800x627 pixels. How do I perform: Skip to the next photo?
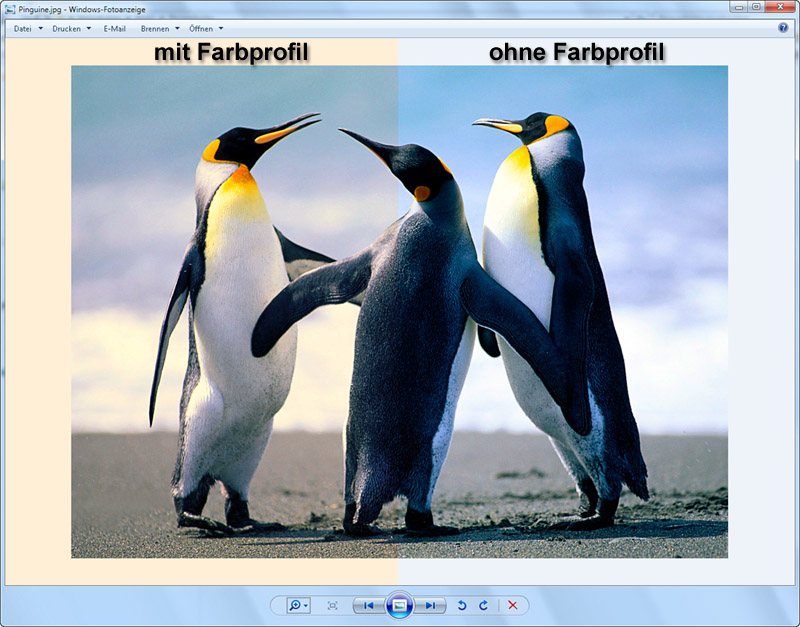[430, 605]
